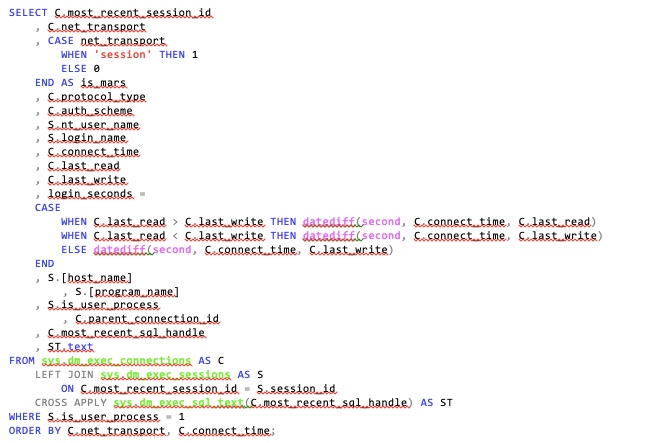Click S.[program_name] column

pos(127,292)
